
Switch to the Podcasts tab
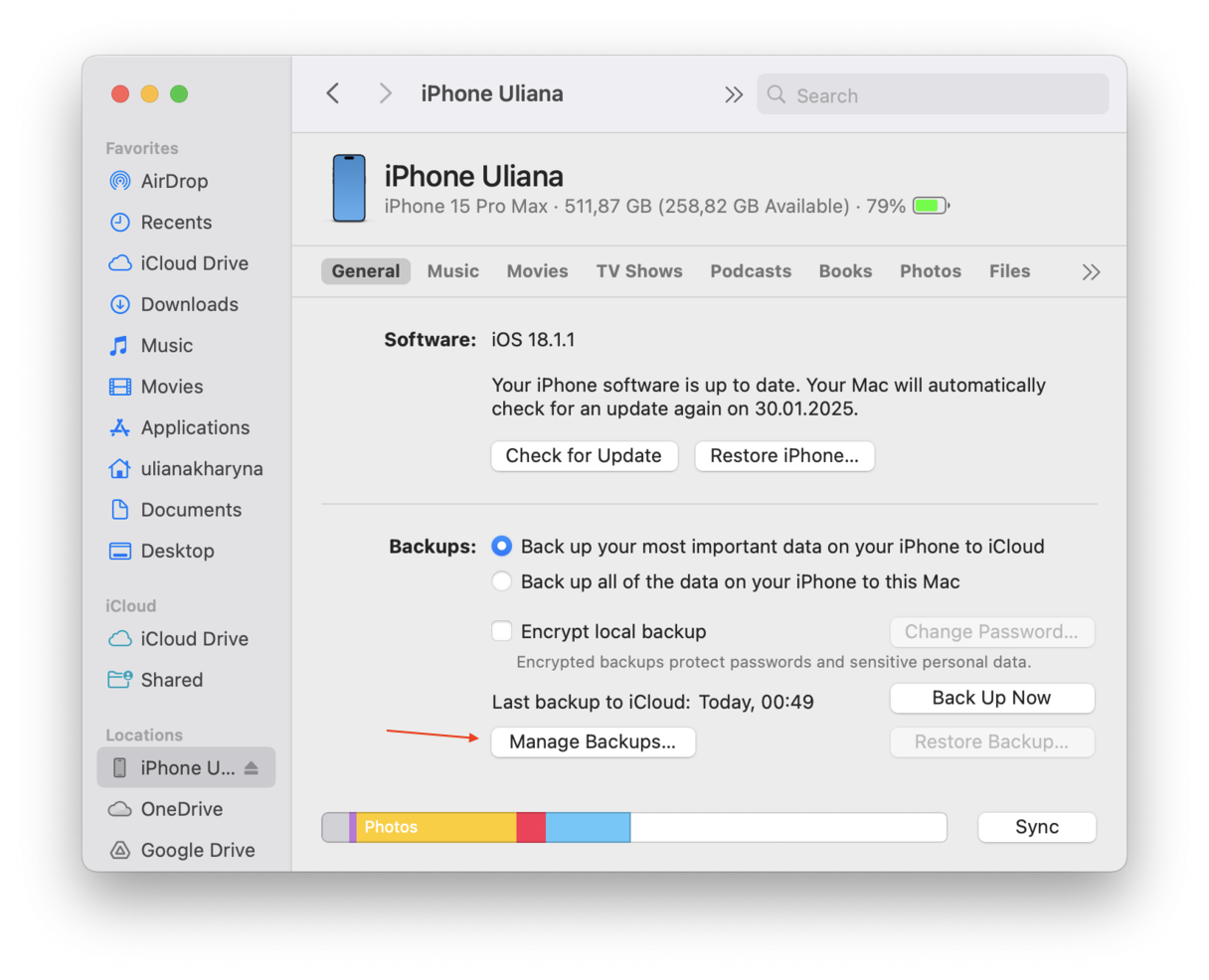tap(751, 270)
